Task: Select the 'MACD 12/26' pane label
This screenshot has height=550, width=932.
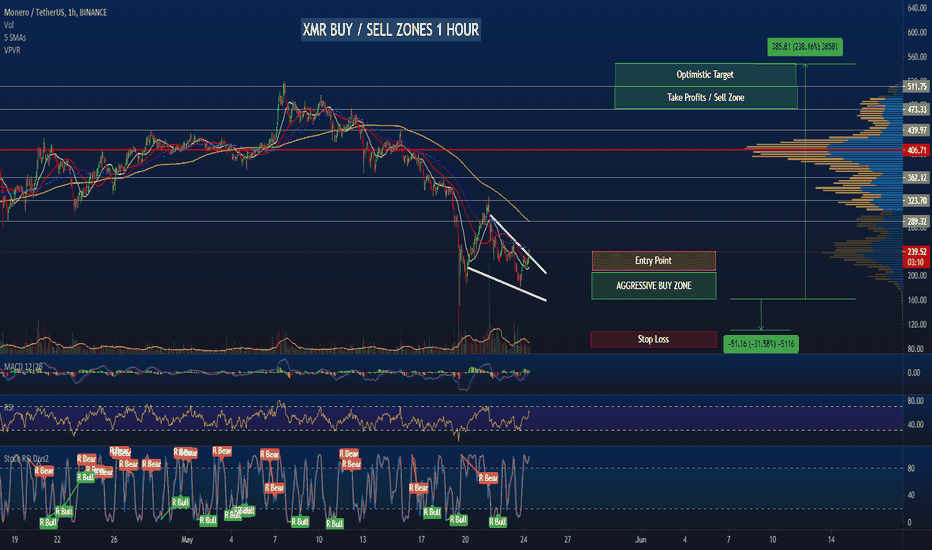Action: click(x=23, y=367)
